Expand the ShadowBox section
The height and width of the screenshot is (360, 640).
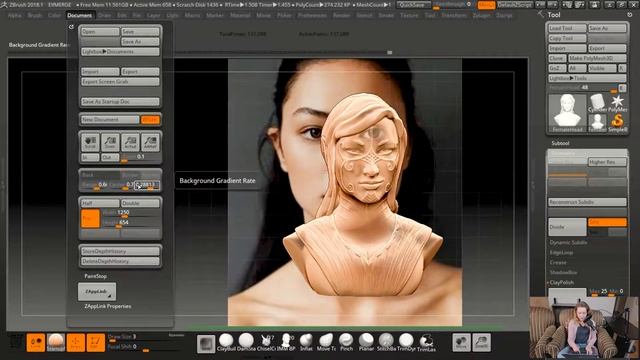pos(563,272)
